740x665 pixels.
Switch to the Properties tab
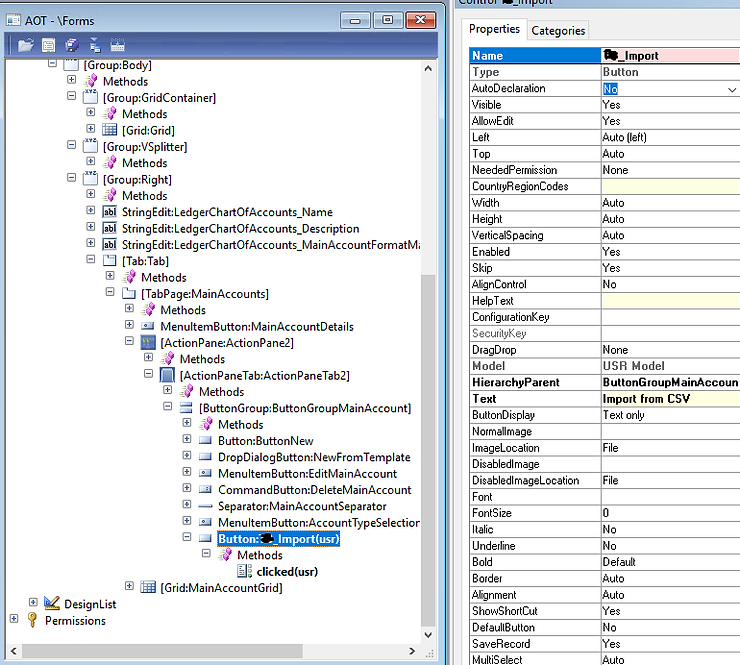[494, 29]
